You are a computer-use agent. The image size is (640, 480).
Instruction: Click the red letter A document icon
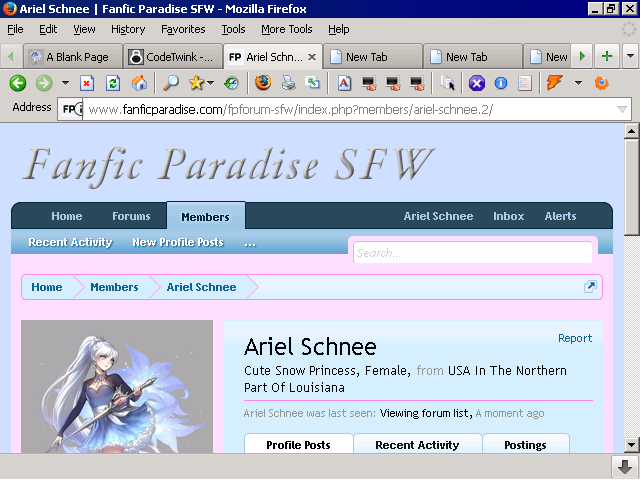(344, 83)
